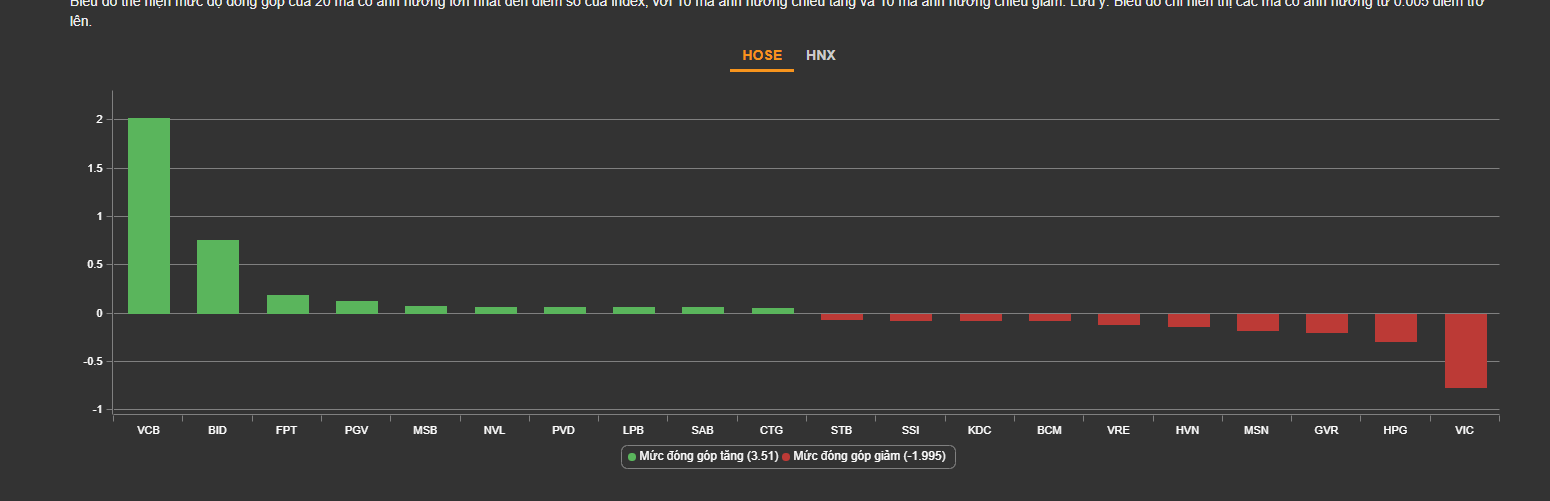Click the VRE red bar
Viewport: 1550px width, 501px height.
tap(1119, 319)
